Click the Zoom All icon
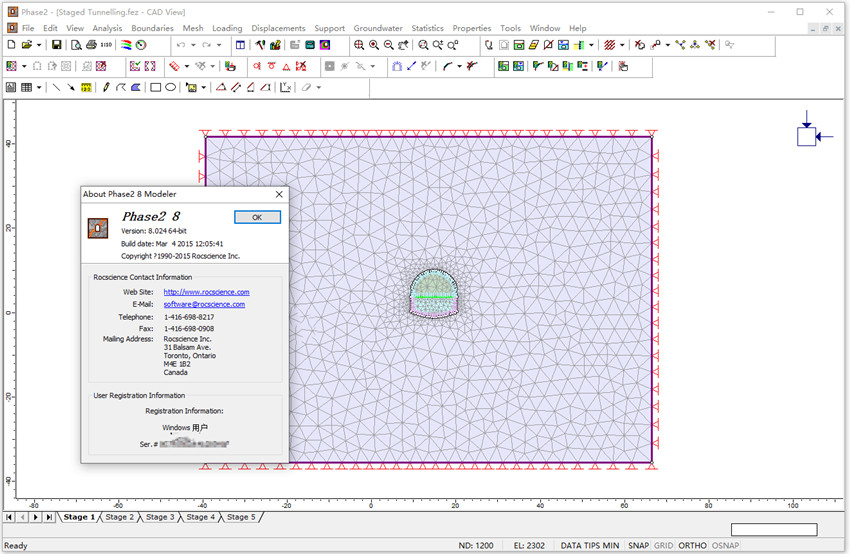This screenshot has height=554, width=850. tap(359, 45)
